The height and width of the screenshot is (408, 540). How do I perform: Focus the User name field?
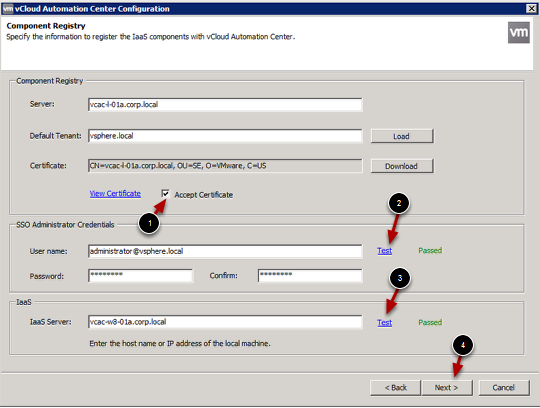(225, 251)
